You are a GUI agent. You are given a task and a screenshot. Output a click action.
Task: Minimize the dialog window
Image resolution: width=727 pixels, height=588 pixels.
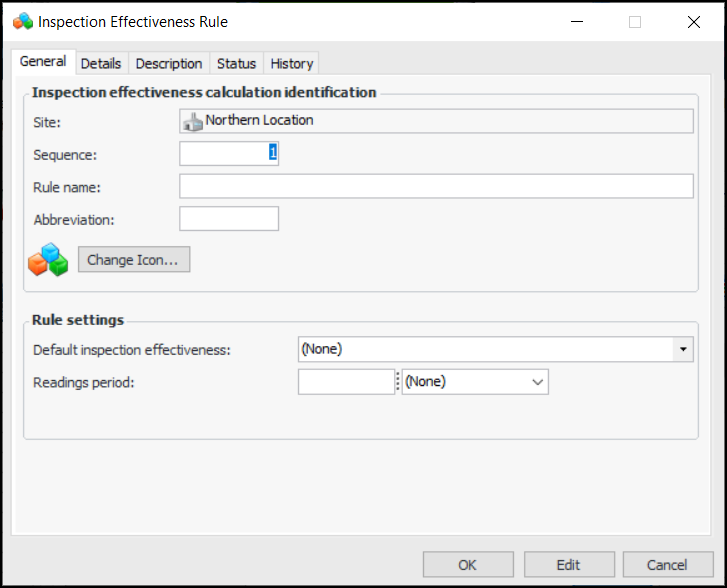point(577,22)
